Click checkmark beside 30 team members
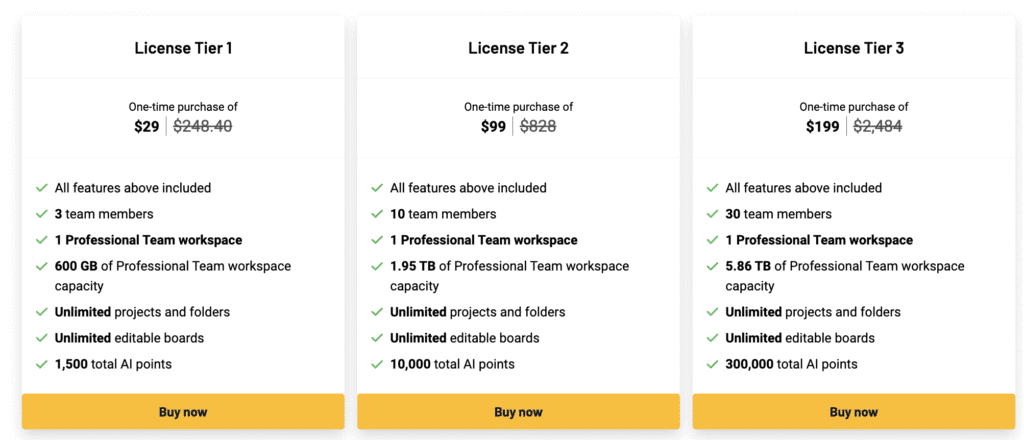This screenshot has width=1024, height=440. coord(712,214)
